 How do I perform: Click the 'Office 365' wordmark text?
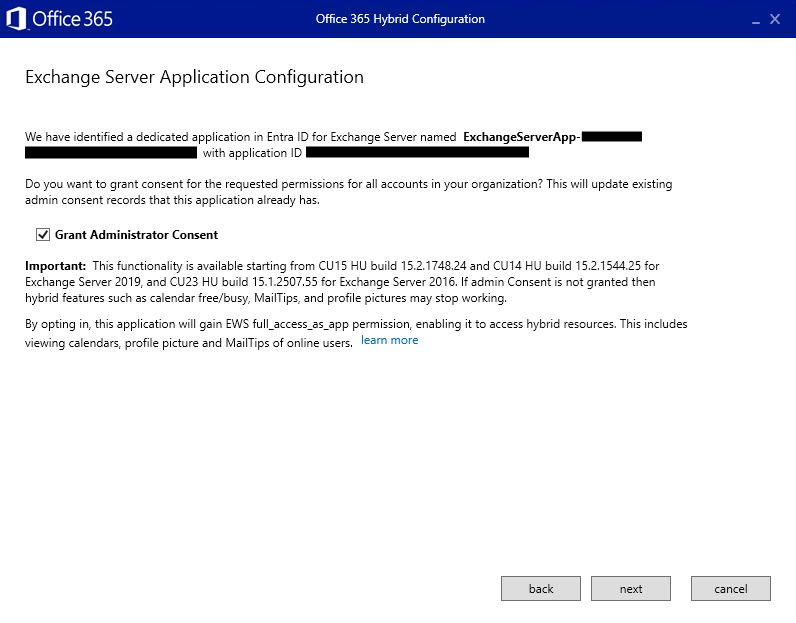72,19
